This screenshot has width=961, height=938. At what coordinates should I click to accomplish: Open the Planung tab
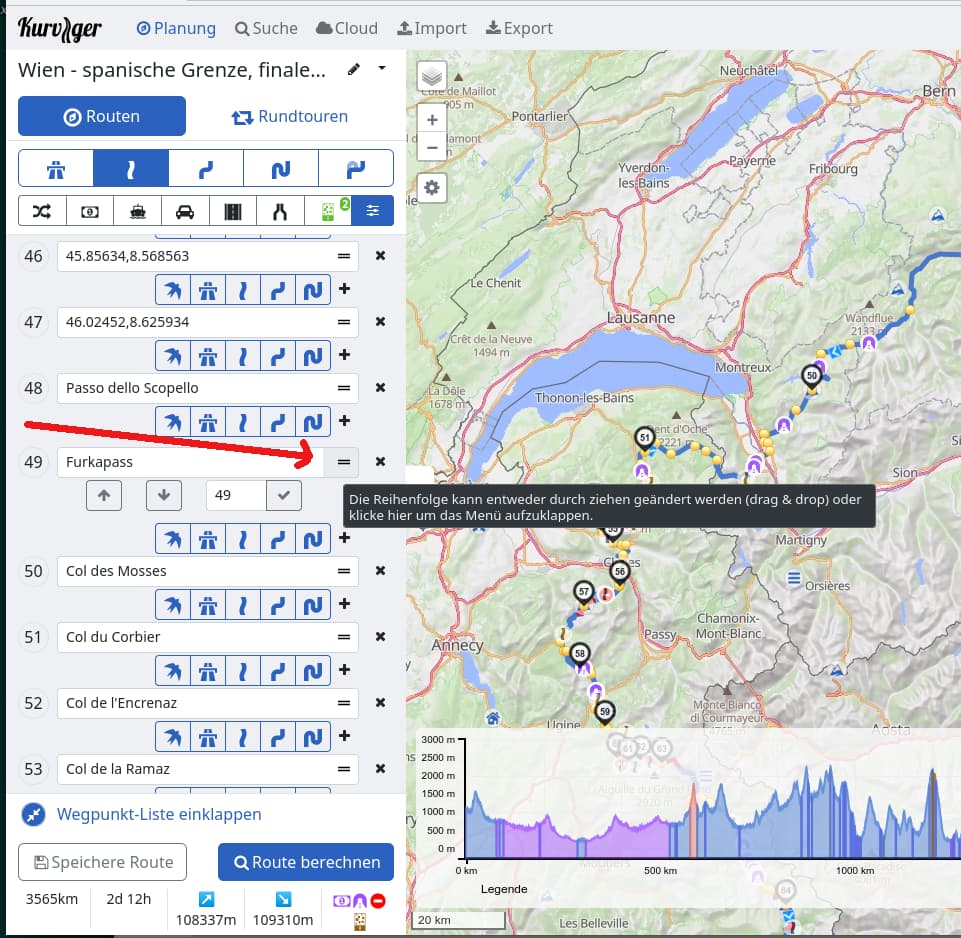pos(176,28)
